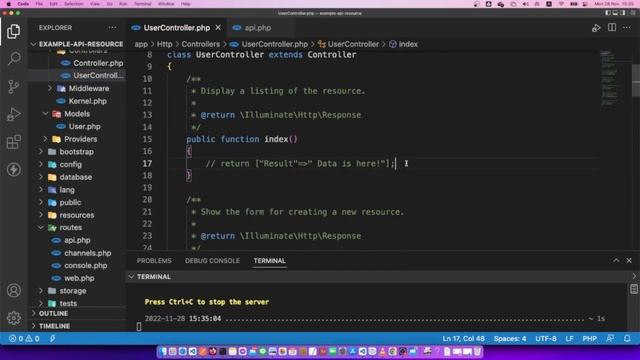Open the Run and Debug view
Image resolution: width=640 pixels, height=360 pixels.
tap(13, 114)
